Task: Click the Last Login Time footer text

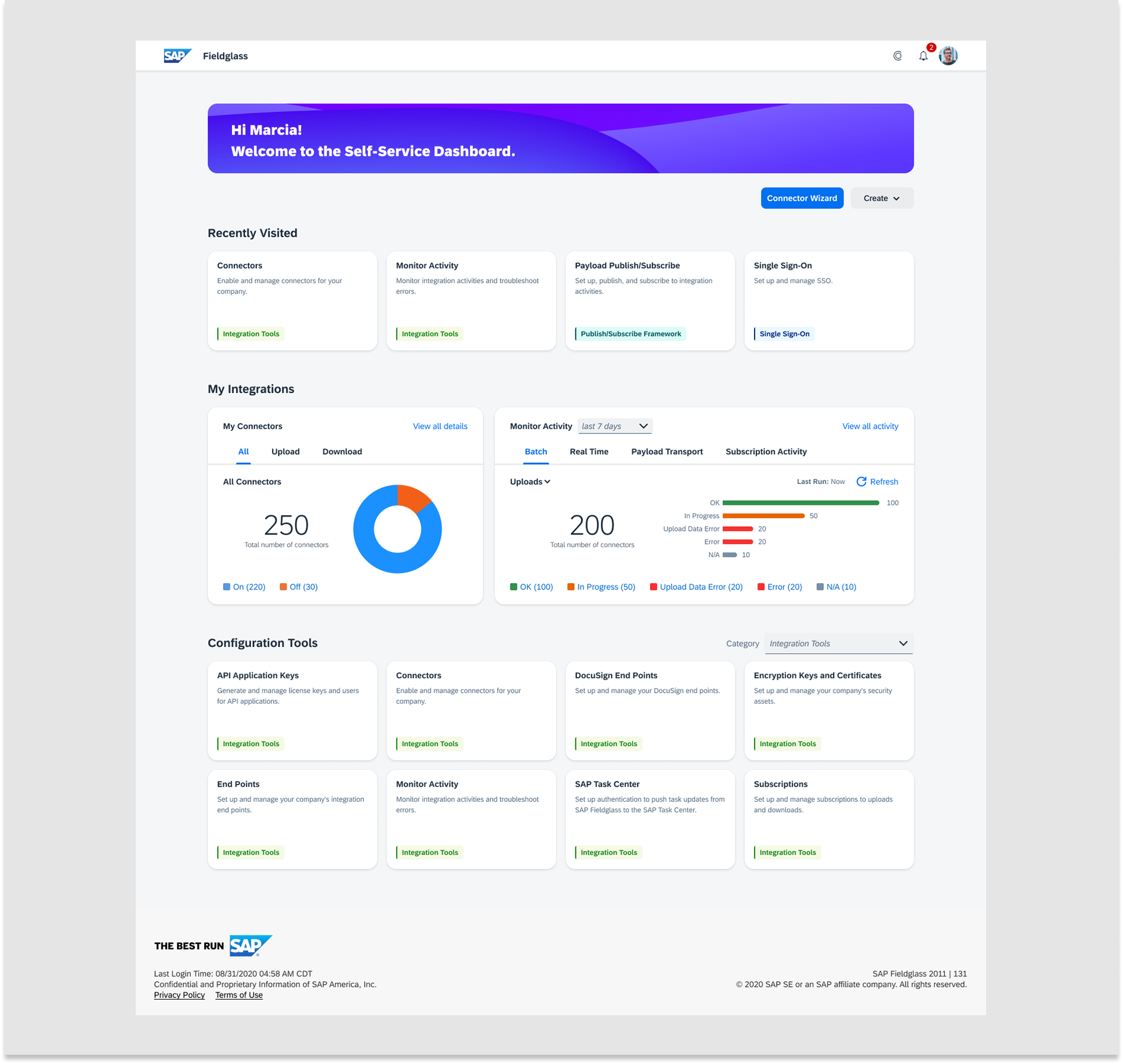Action: coord(233,973)
